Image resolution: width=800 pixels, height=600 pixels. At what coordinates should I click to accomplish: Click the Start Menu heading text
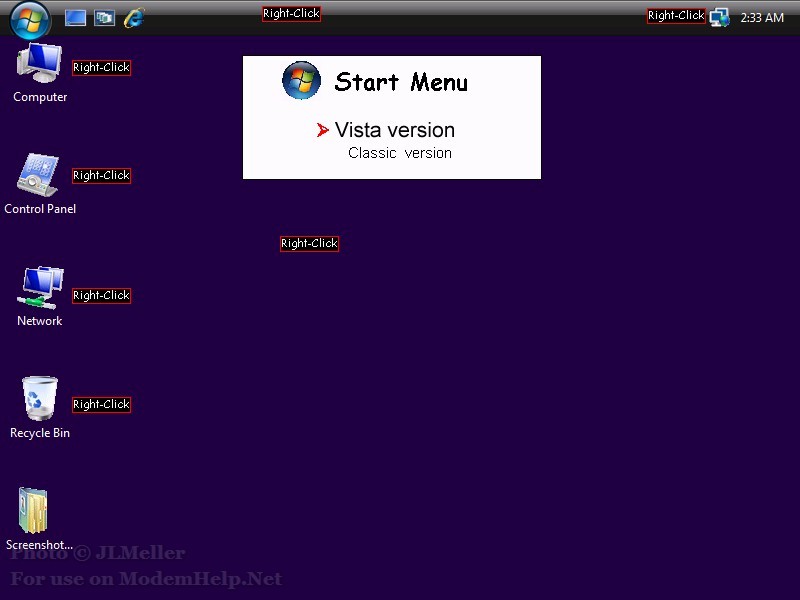click(401, 82)
